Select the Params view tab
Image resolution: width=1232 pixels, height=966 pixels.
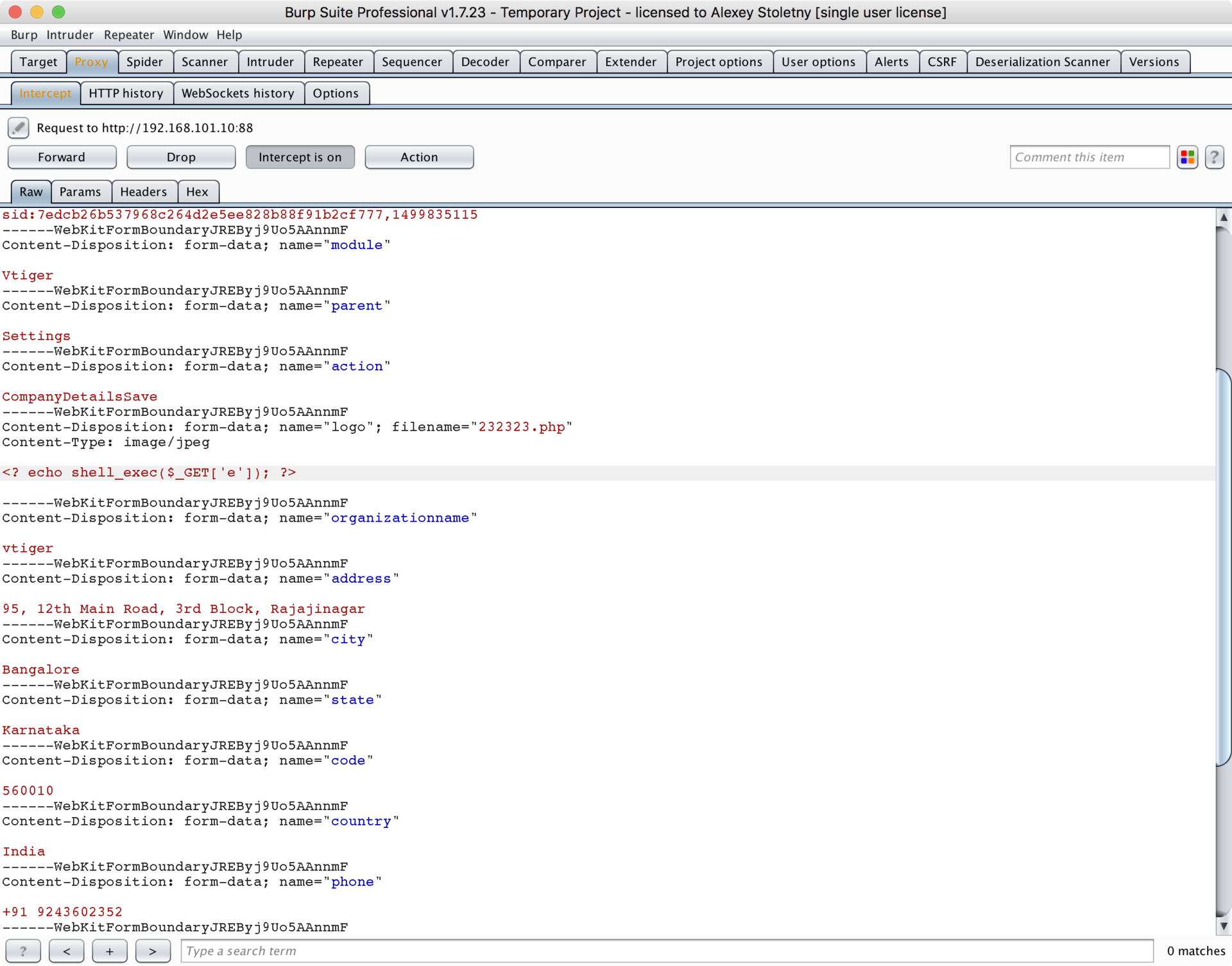pos(80,192)
